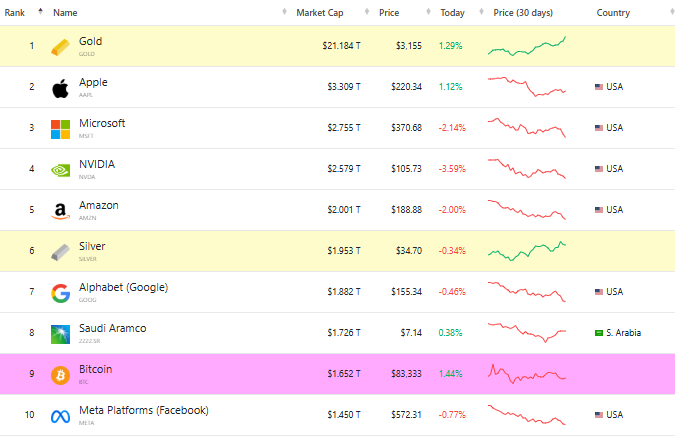Click Microsoft price $370.68
Image resolution: width=675 pixels, height=436 pixels.
point(406,128)
